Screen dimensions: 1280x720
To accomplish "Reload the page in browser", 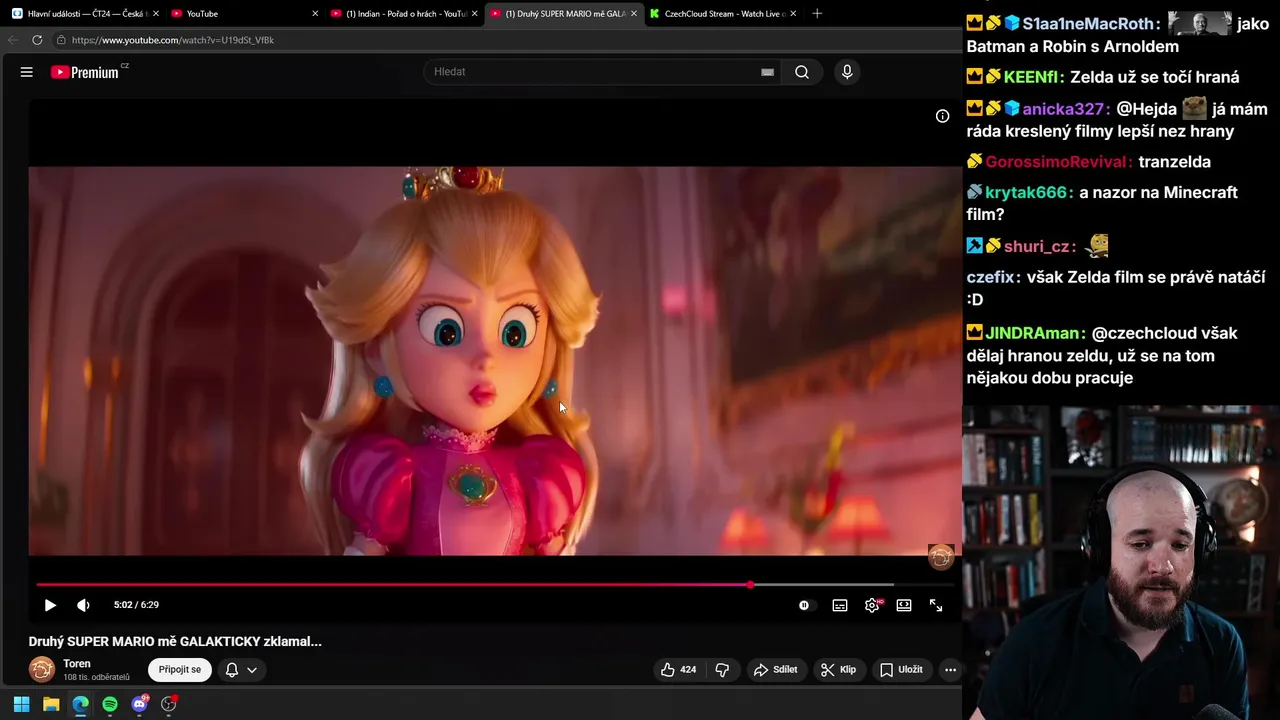I will [37, 40].
